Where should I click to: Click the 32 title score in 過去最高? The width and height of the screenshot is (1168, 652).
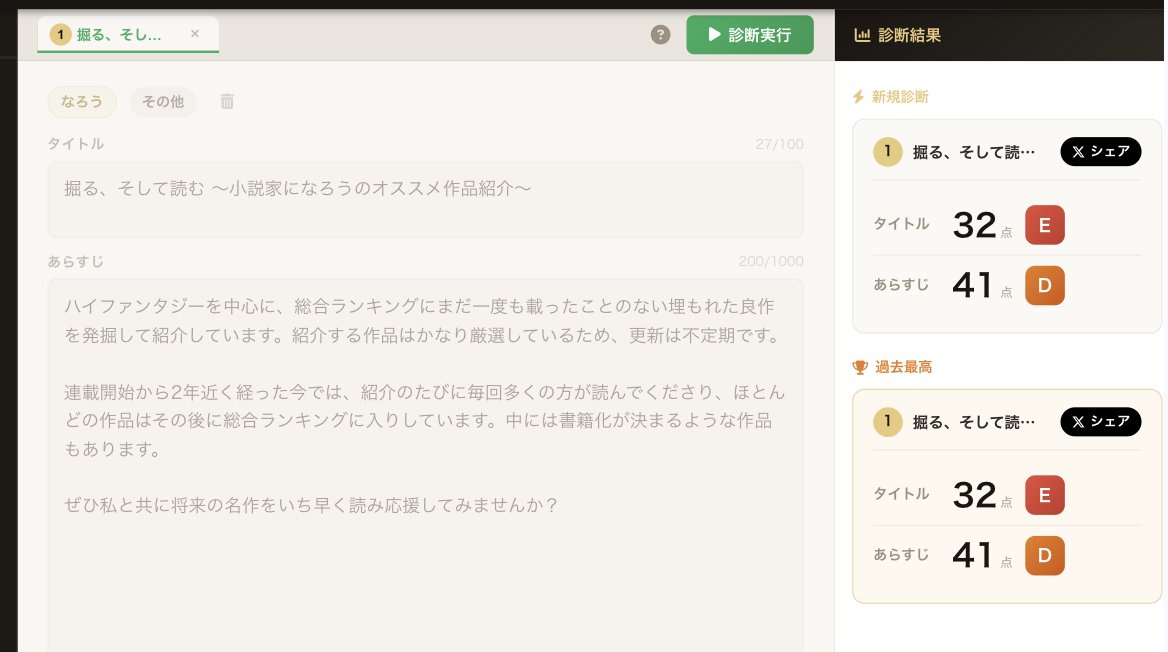[x=974, y=495]
